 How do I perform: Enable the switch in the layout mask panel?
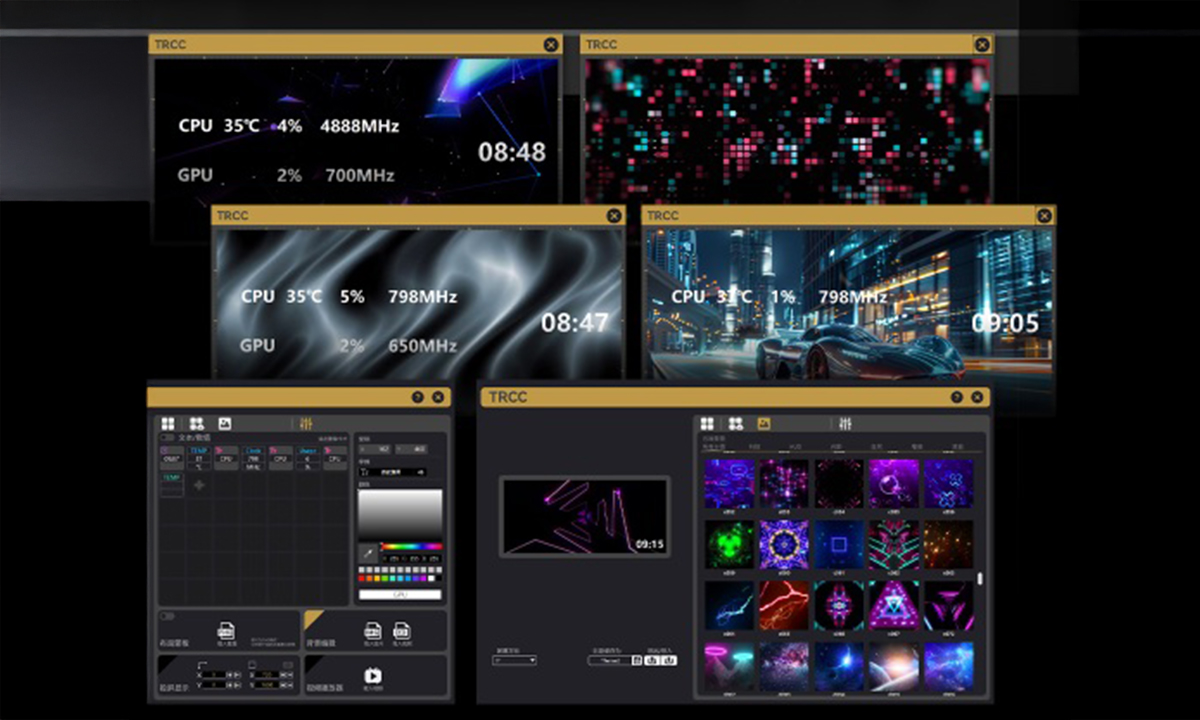167,617
